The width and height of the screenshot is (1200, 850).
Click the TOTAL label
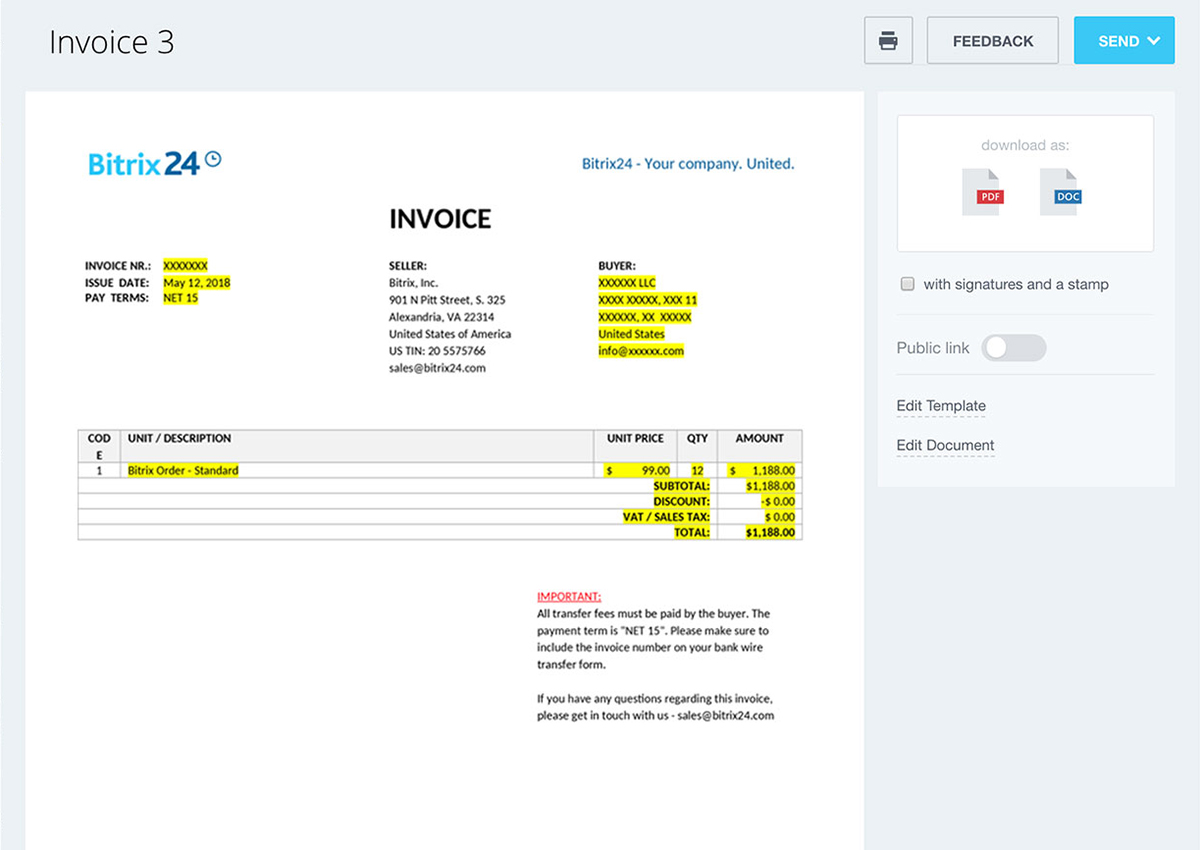pyautogui.click(x=692, y=533)
